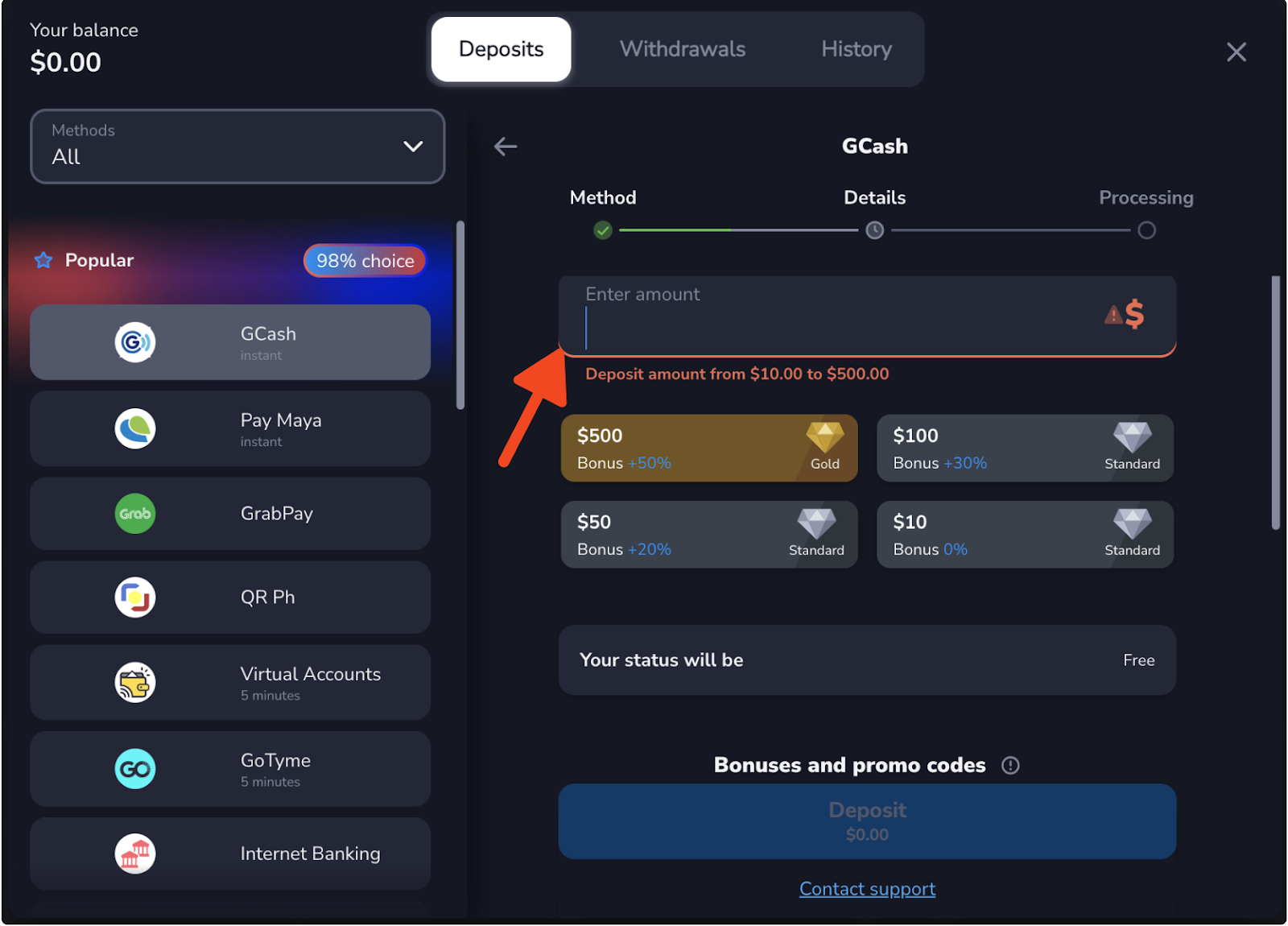Select the $50 bonus +20% option

708,535
